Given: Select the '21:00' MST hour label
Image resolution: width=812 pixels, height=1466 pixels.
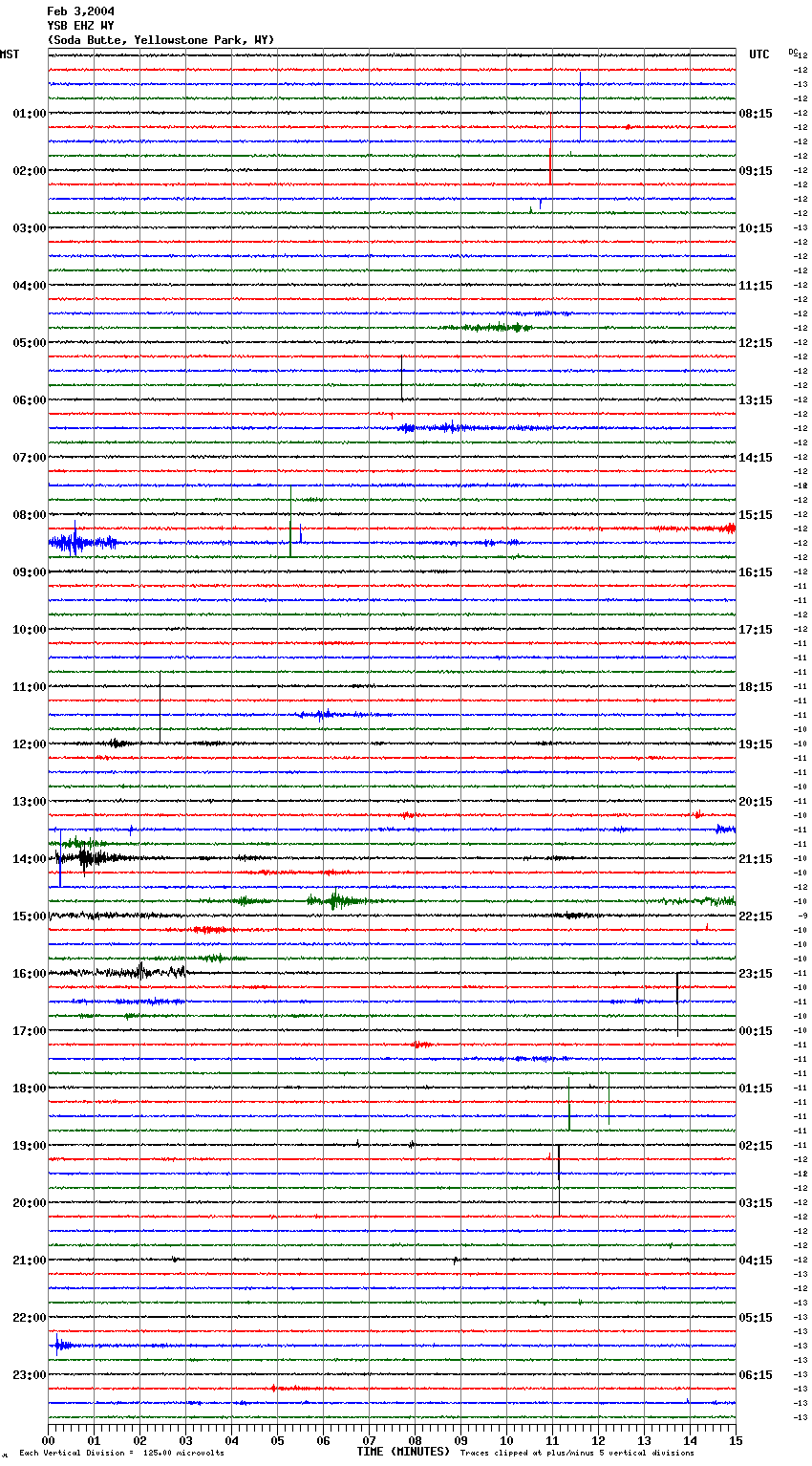Looking at the screenshot, I should point(30,1261).
